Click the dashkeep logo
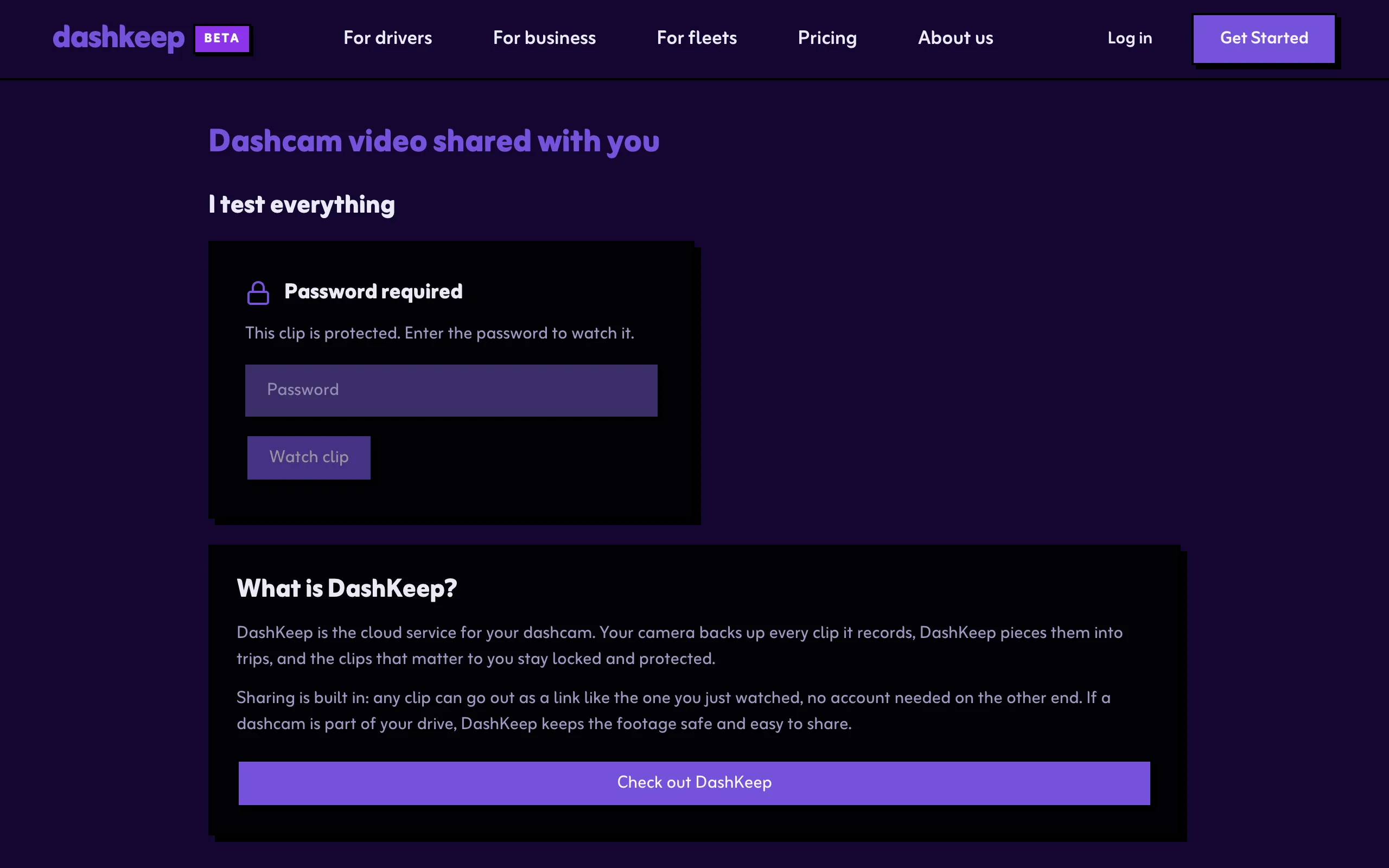Screen dimensions: 1389x868 click(119, 38)
